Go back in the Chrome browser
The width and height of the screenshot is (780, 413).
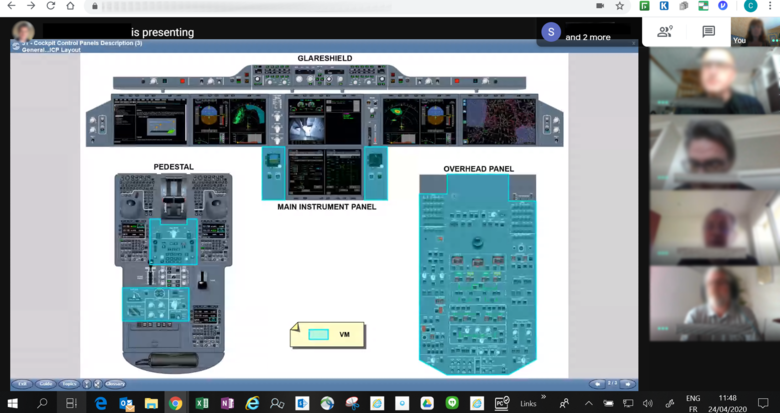[11, 6]
